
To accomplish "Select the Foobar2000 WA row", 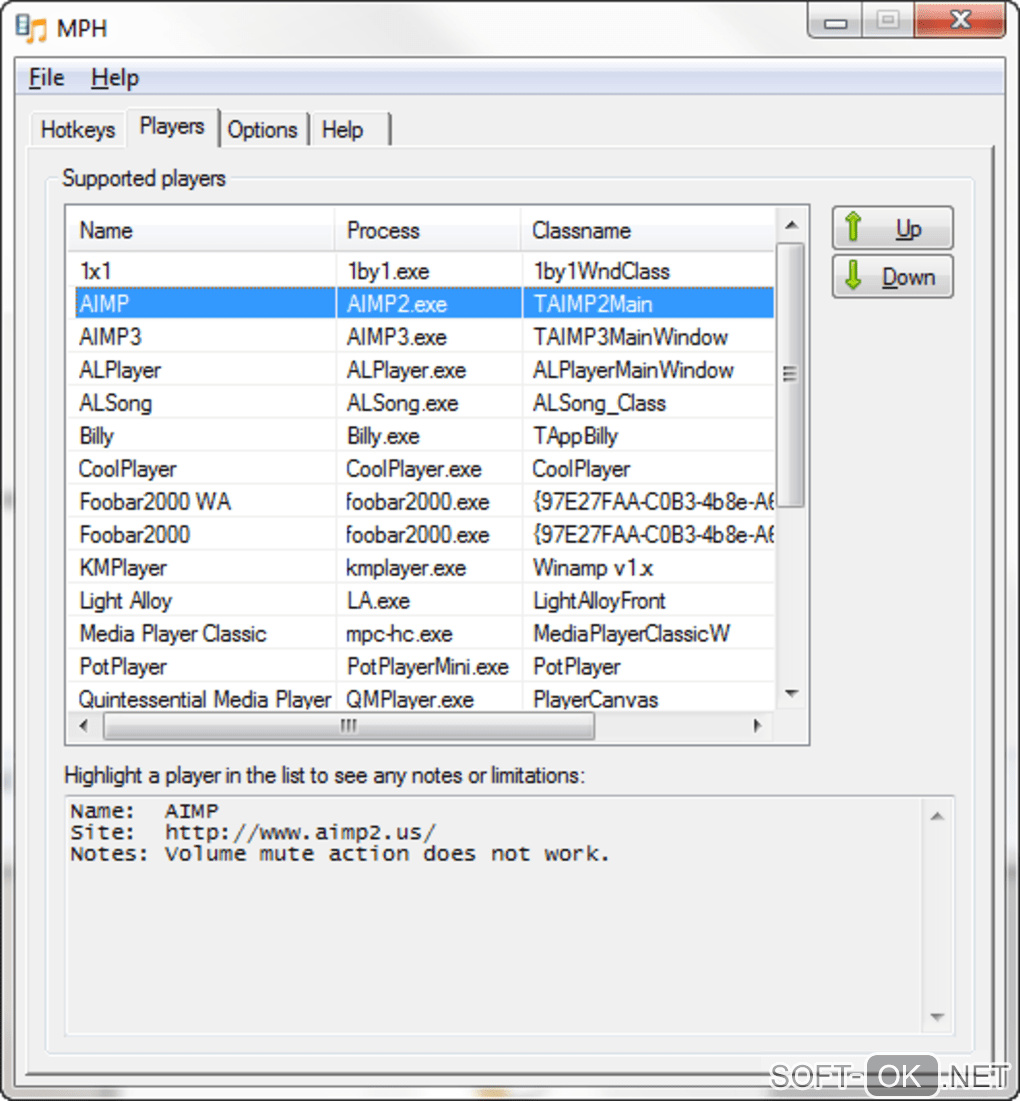I will coord(422,502).
